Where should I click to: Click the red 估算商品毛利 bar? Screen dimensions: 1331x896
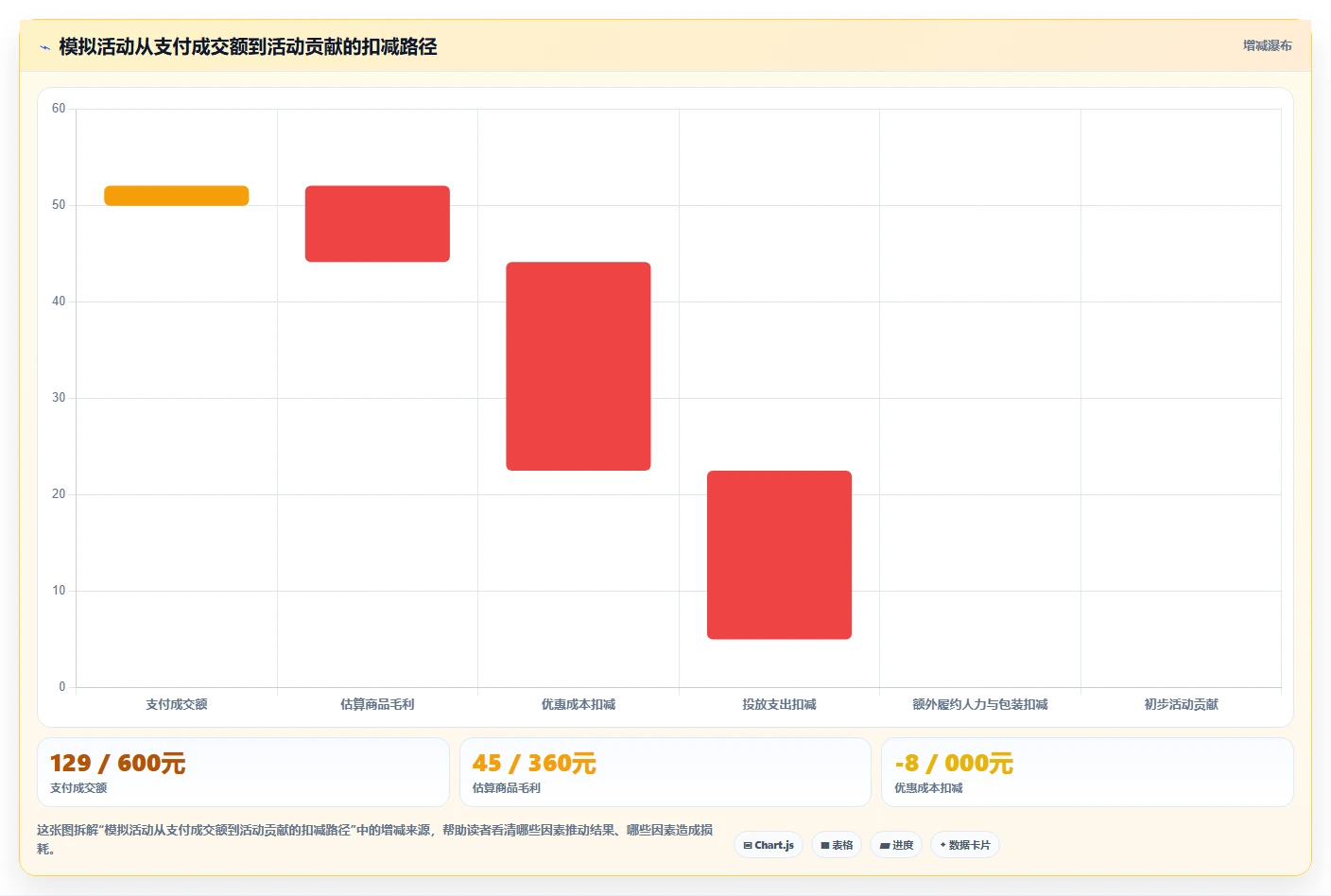[377, 224]
